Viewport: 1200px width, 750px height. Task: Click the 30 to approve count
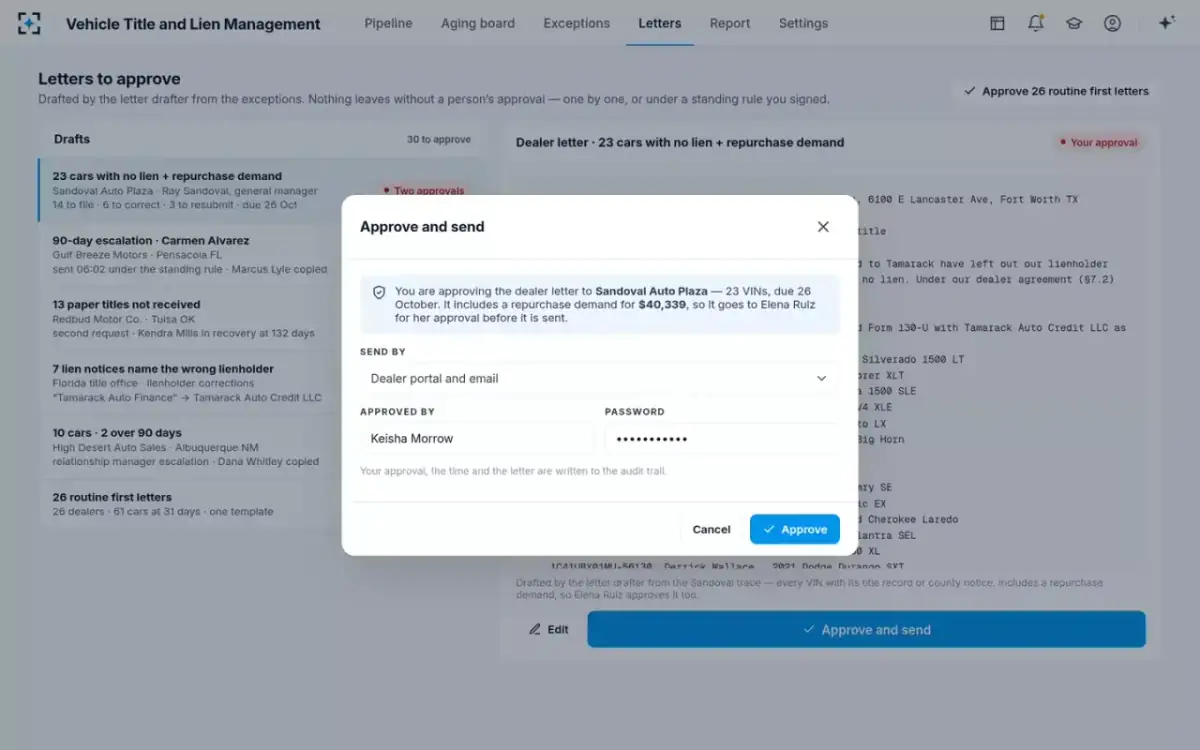coord(438,140)
